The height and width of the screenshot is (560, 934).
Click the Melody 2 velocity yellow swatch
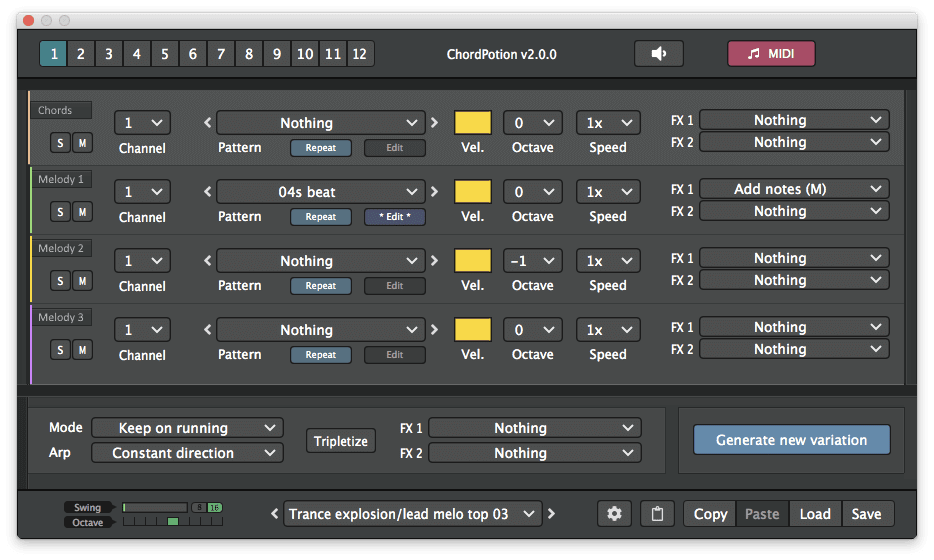coord(473,261)
